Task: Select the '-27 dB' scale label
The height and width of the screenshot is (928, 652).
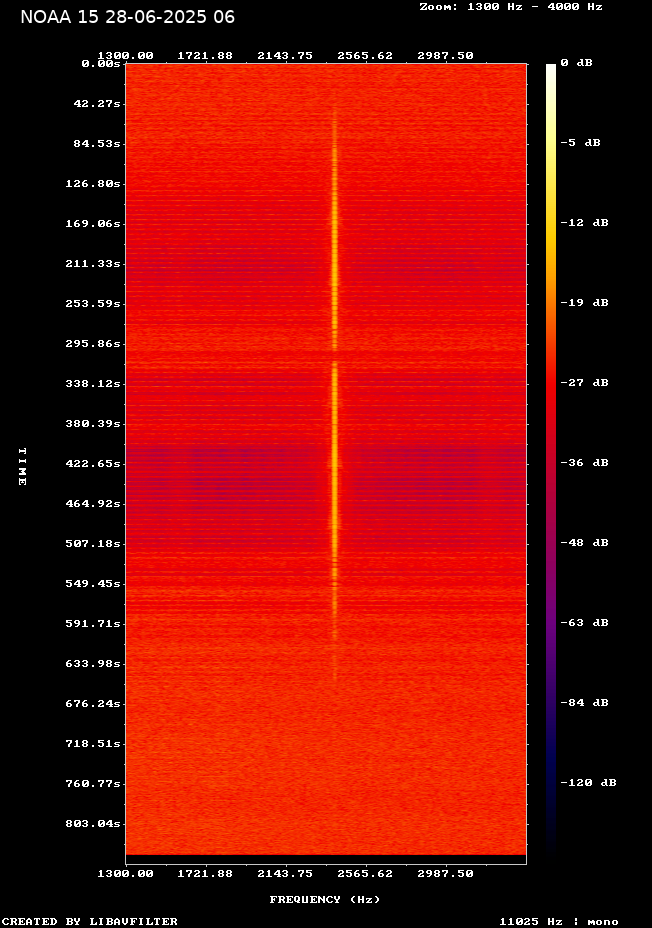Action: pyautogui.click(x=585, y=382)
